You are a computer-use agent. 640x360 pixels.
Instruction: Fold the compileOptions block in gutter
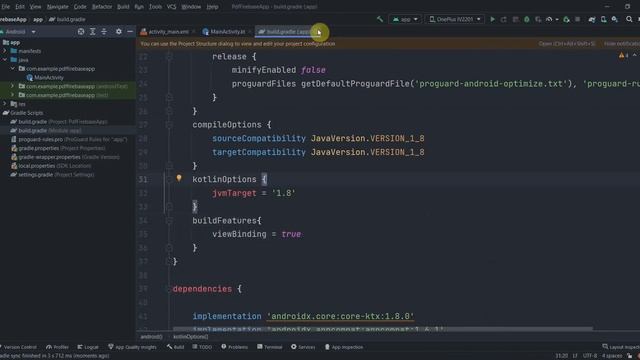169,124
